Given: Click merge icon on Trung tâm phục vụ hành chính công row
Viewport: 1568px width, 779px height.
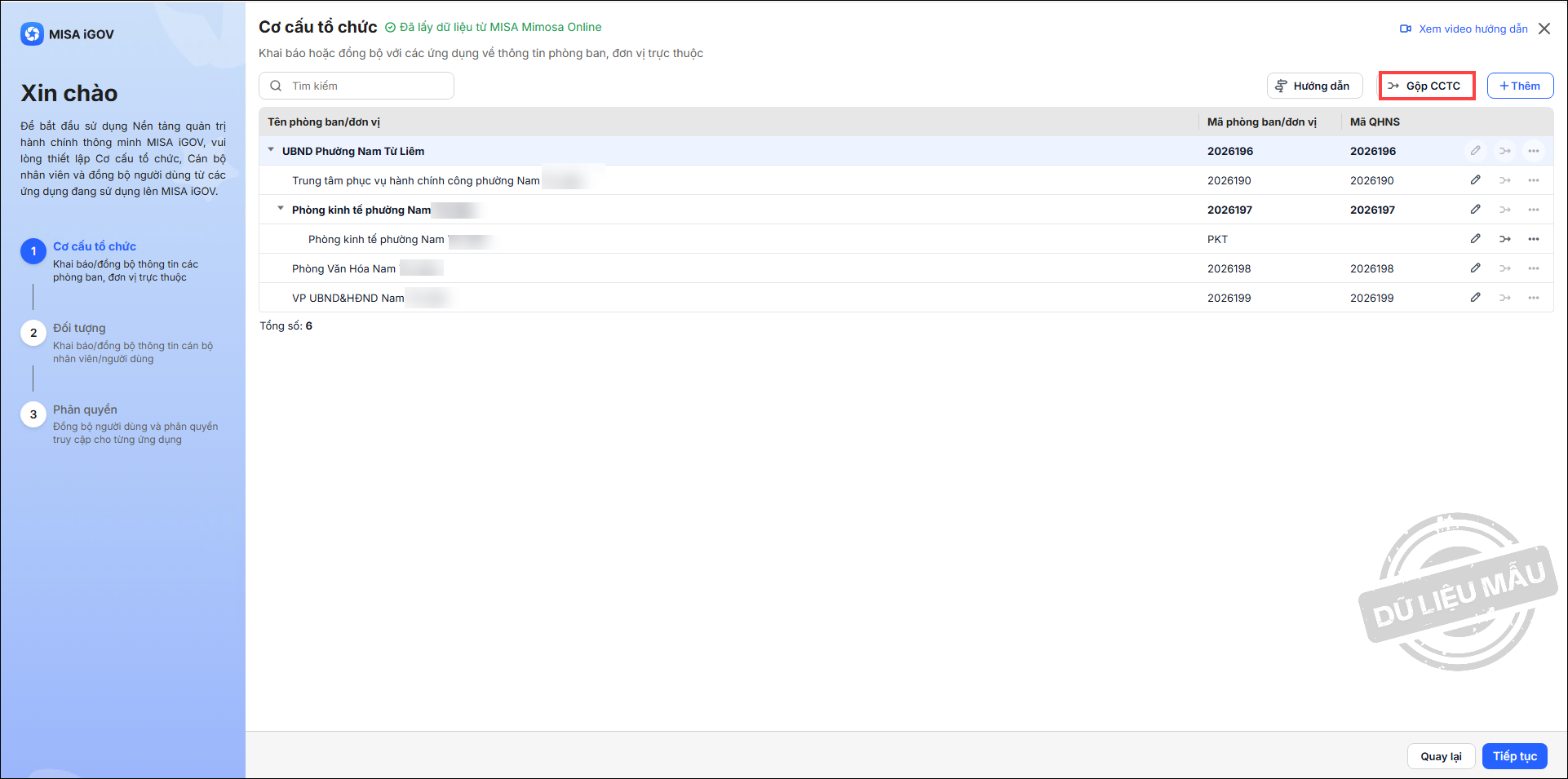Looking at the screenshot, I should pyautogui.click(x=1505, y=180).
